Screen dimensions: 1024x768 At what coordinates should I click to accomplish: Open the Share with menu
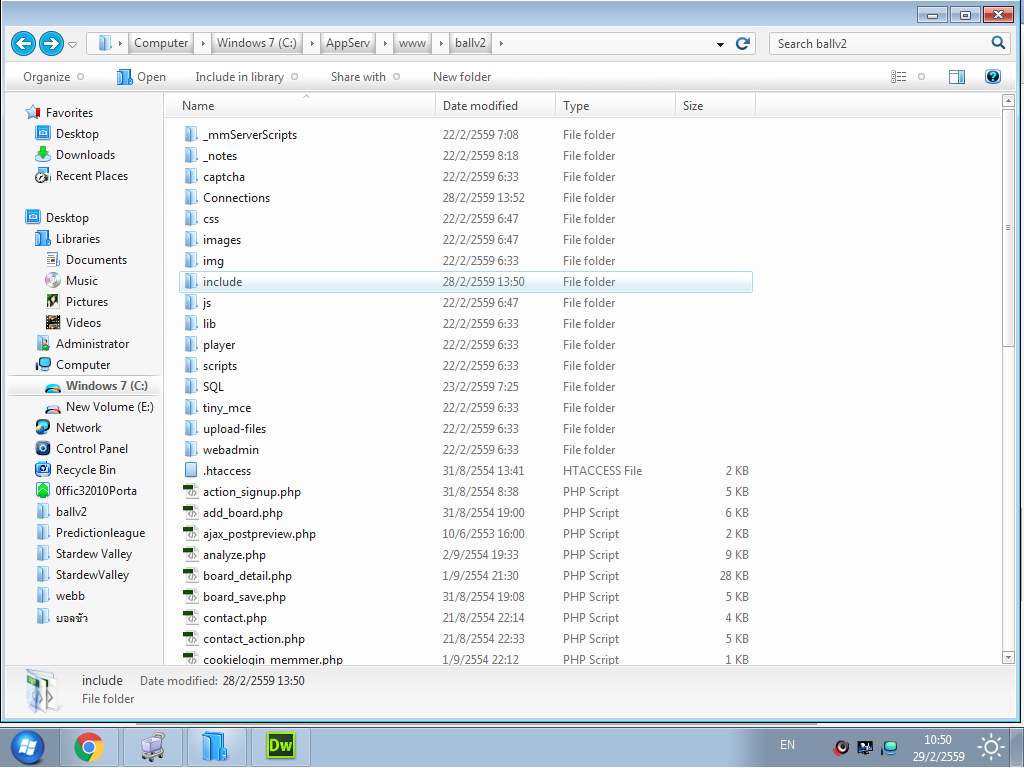[365, 77]
